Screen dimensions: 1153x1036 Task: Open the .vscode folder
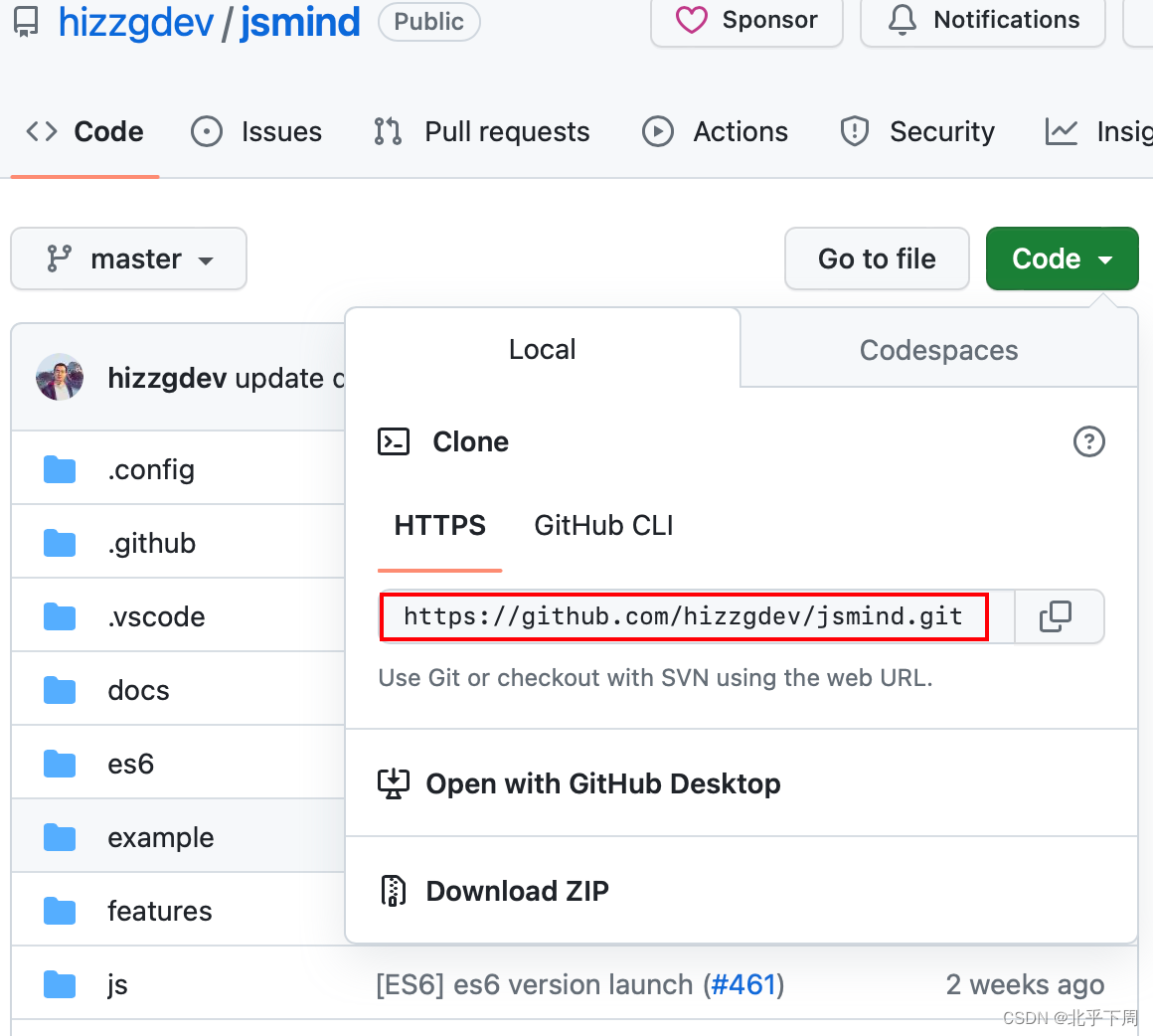click(157, 616)
